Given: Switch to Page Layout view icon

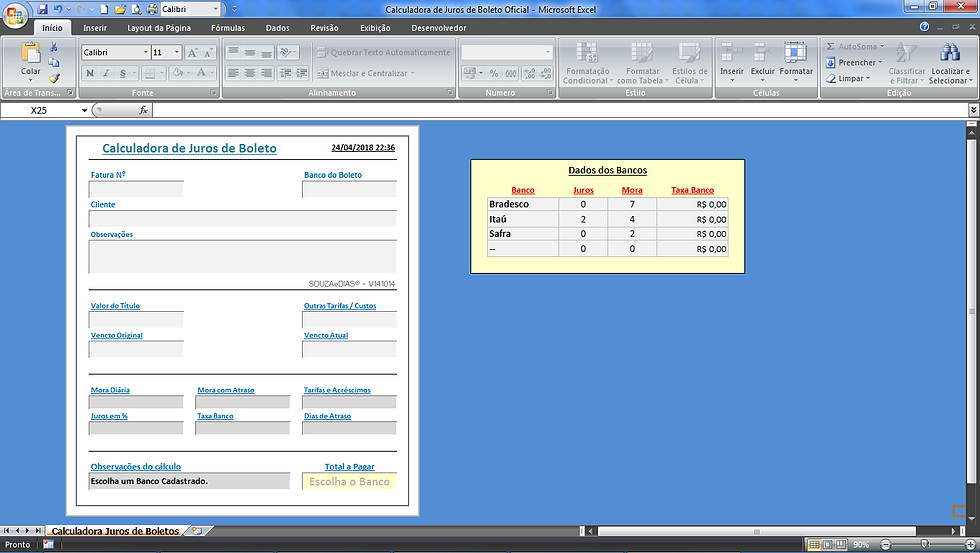Looking at the screenshot, I should (x=828, y=544).
